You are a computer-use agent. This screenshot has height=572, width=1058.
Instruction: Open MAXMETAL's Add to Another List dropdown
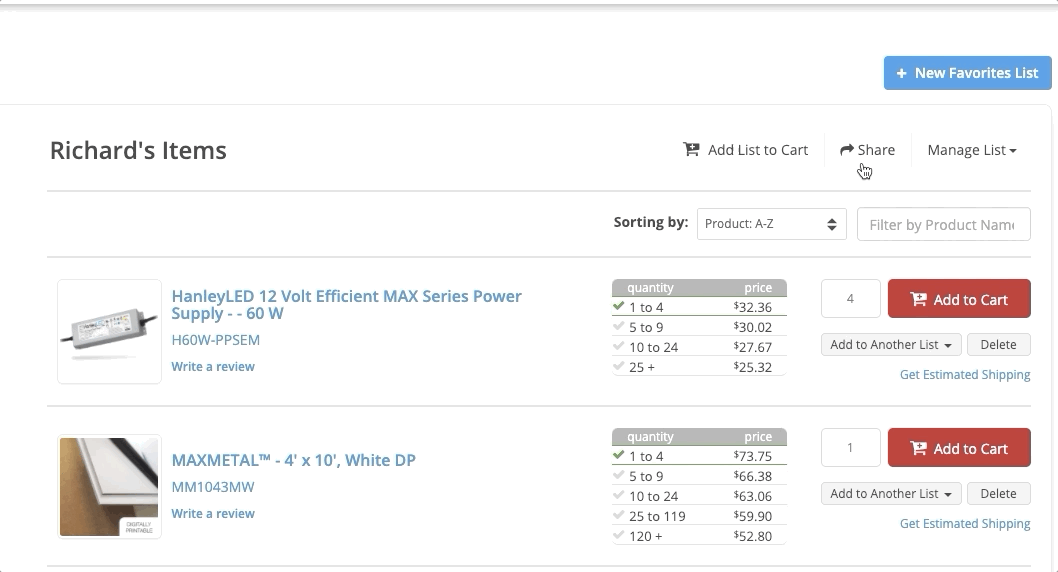pos(891,494)
